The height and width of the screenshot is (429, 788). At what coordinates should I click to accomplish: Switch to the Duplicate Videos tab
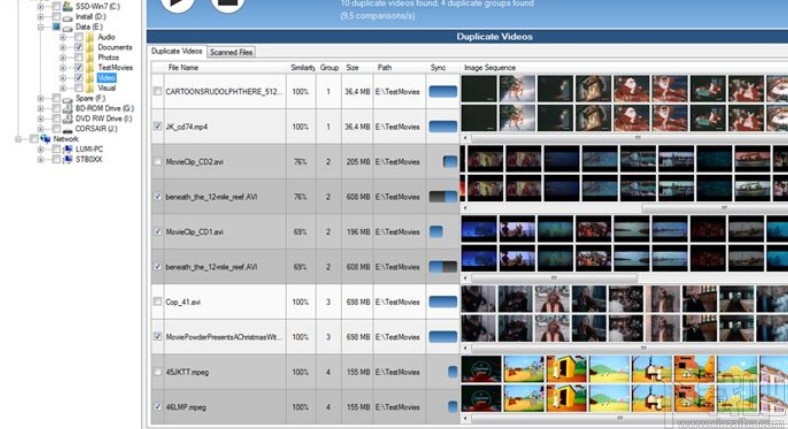tap(177, 51)
